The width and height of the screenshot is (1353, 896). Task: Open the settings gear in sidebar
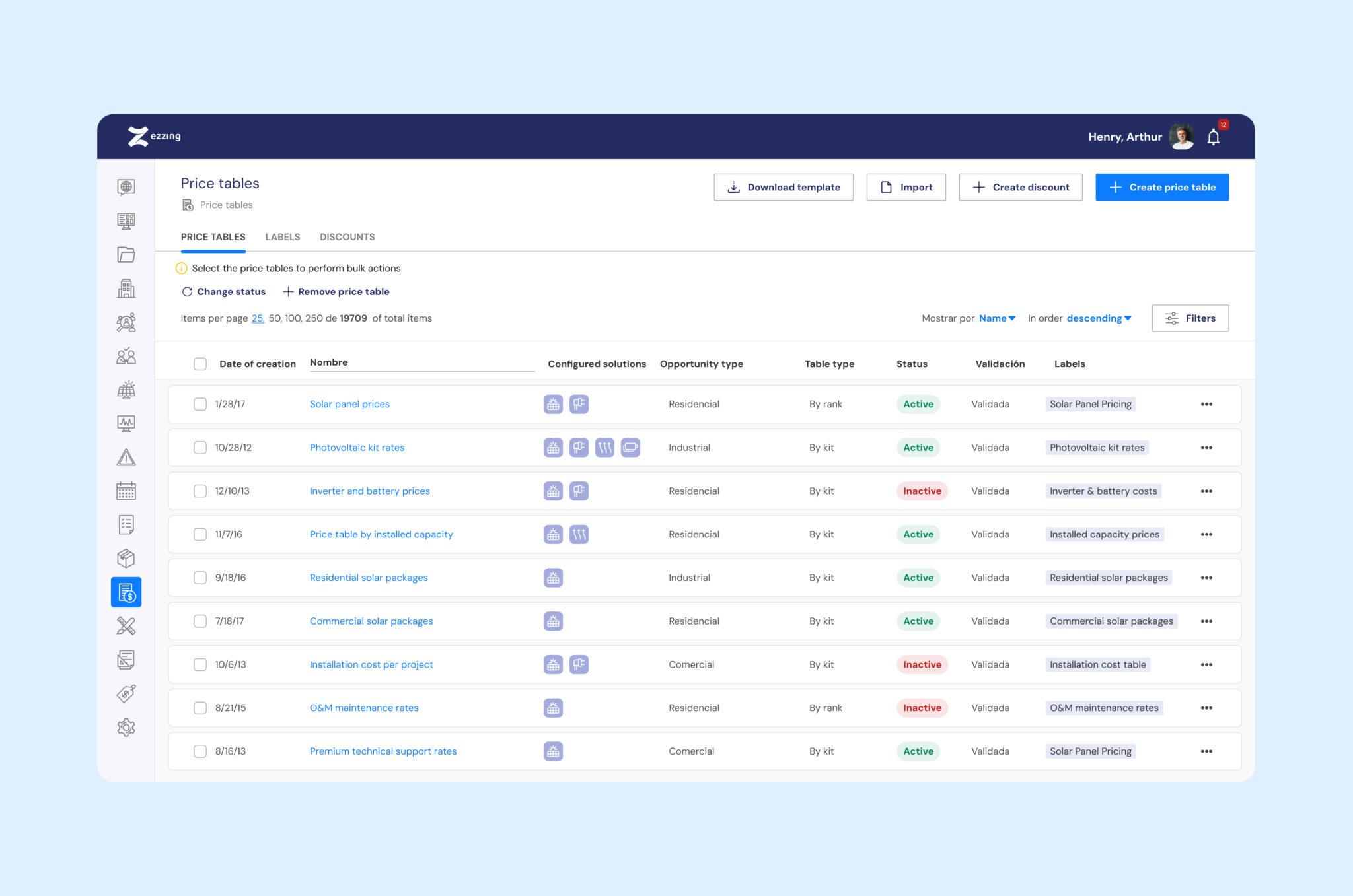click(x=126, y=727)
